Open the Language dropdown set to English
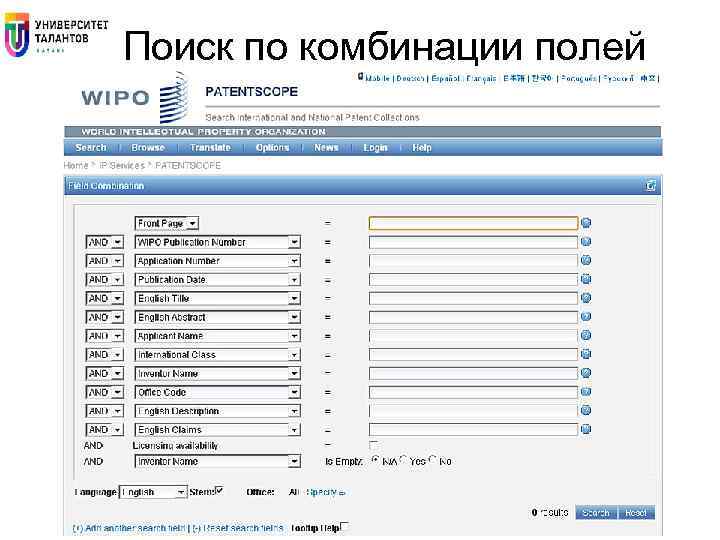 tap(153, 492)
